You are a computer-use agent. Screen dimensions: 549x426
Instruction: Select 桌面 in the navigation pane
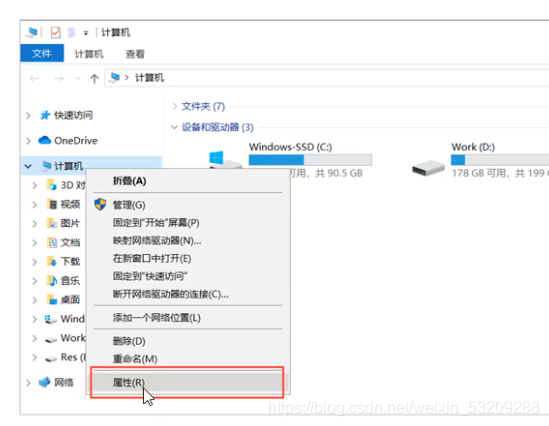click(x=70, y=300)
